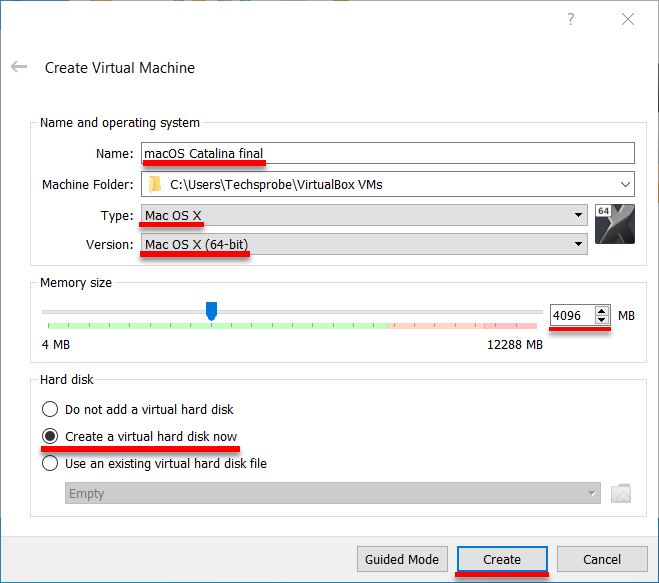This screenshot has height=583, width=659.
Task: Click the Create Virtual Machine title
Action: click(120, 68)
